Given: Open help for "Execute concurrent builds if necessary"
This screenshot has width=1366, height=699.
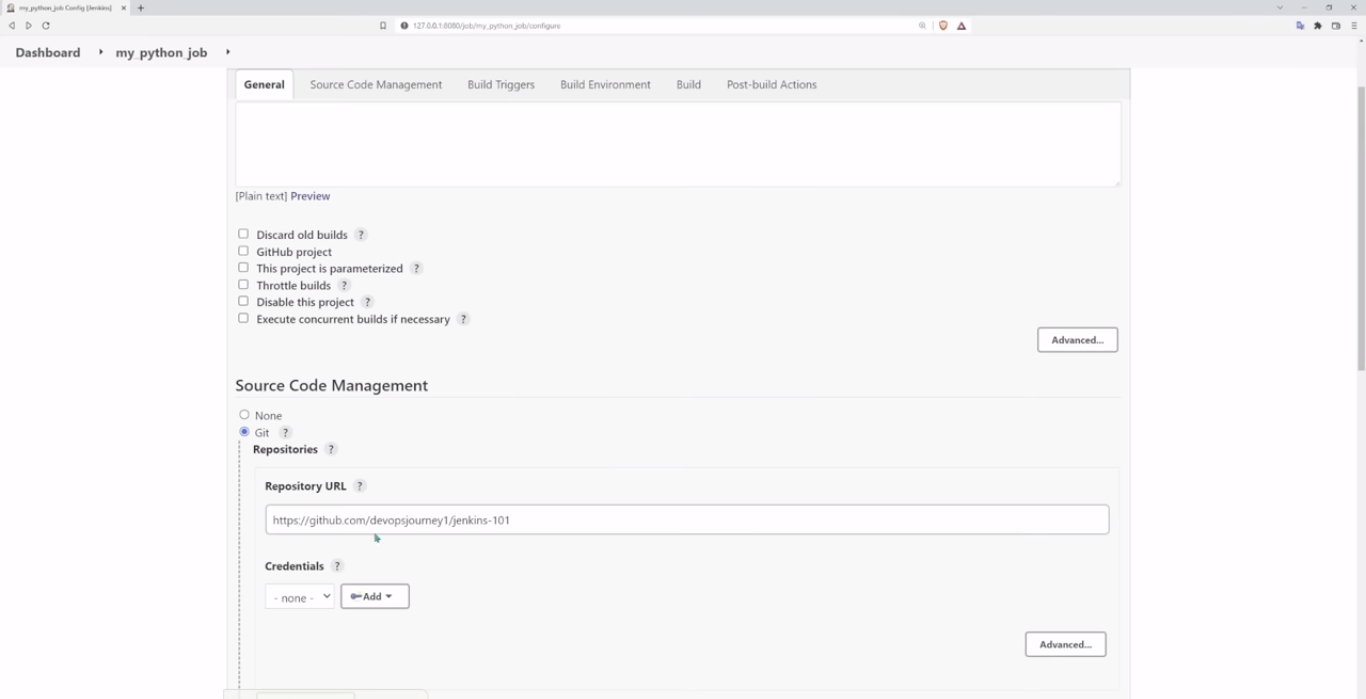Looking at the screenshot, I should 463,319.
